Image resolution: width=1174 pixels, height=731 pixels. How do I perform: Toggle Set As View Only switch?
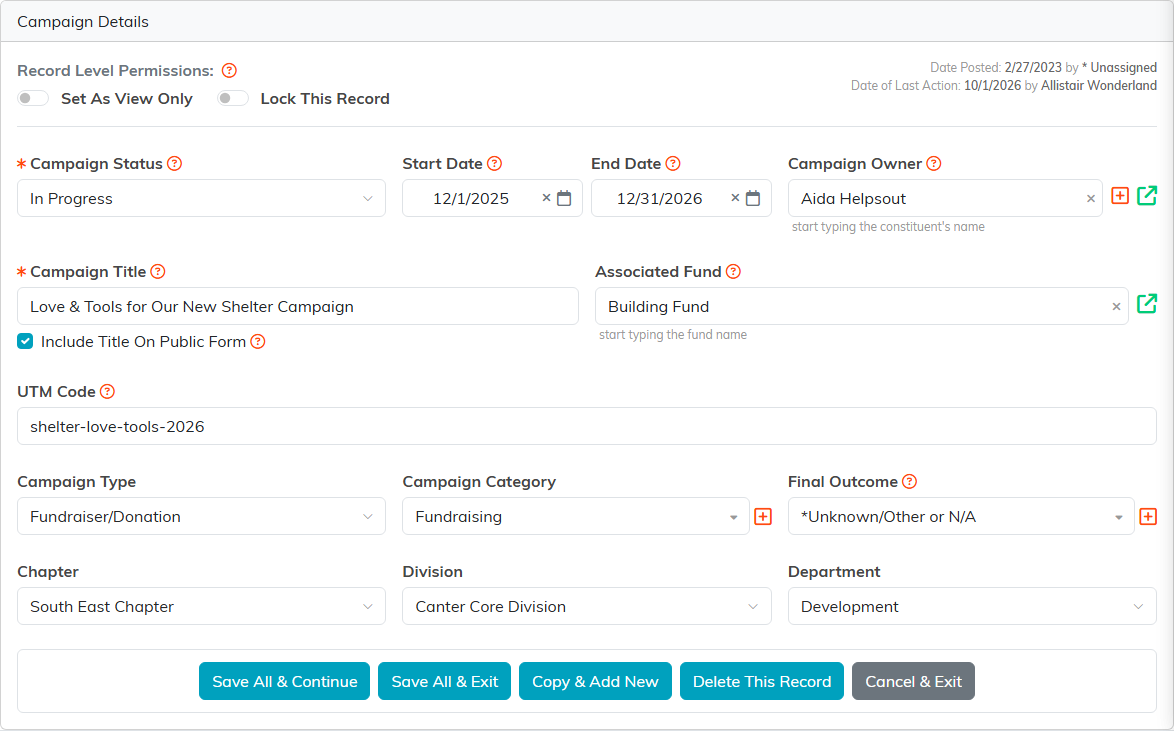(x=33, y=98)
